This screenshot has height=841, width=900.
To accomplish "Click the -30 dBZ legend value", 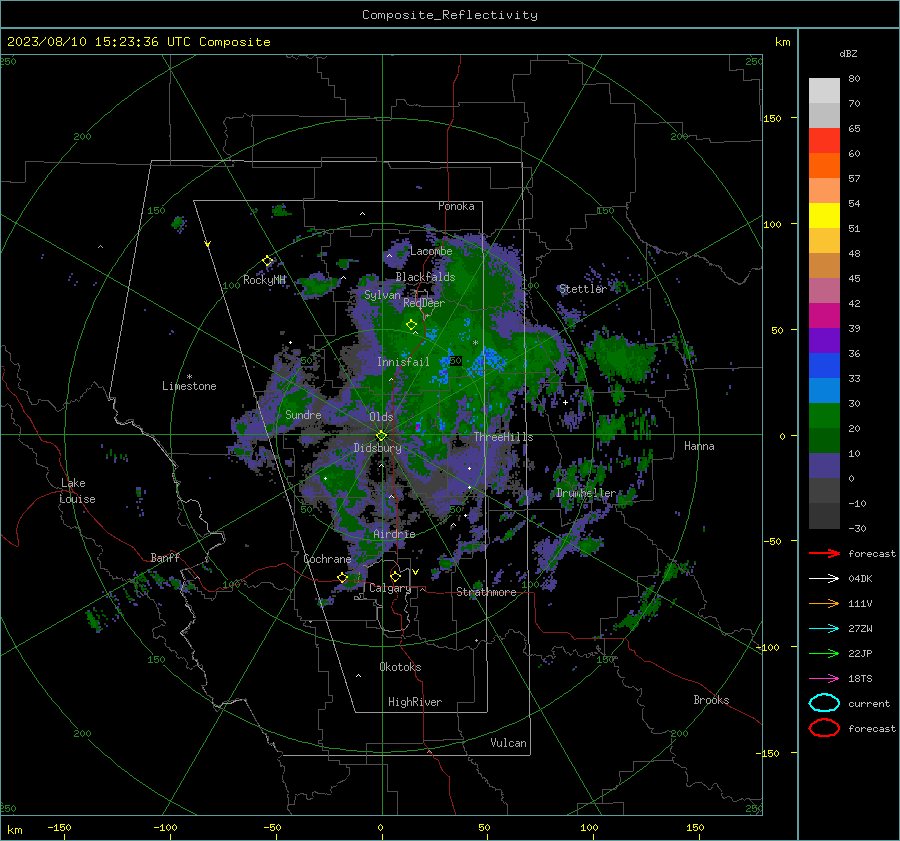I will point(857,528).
